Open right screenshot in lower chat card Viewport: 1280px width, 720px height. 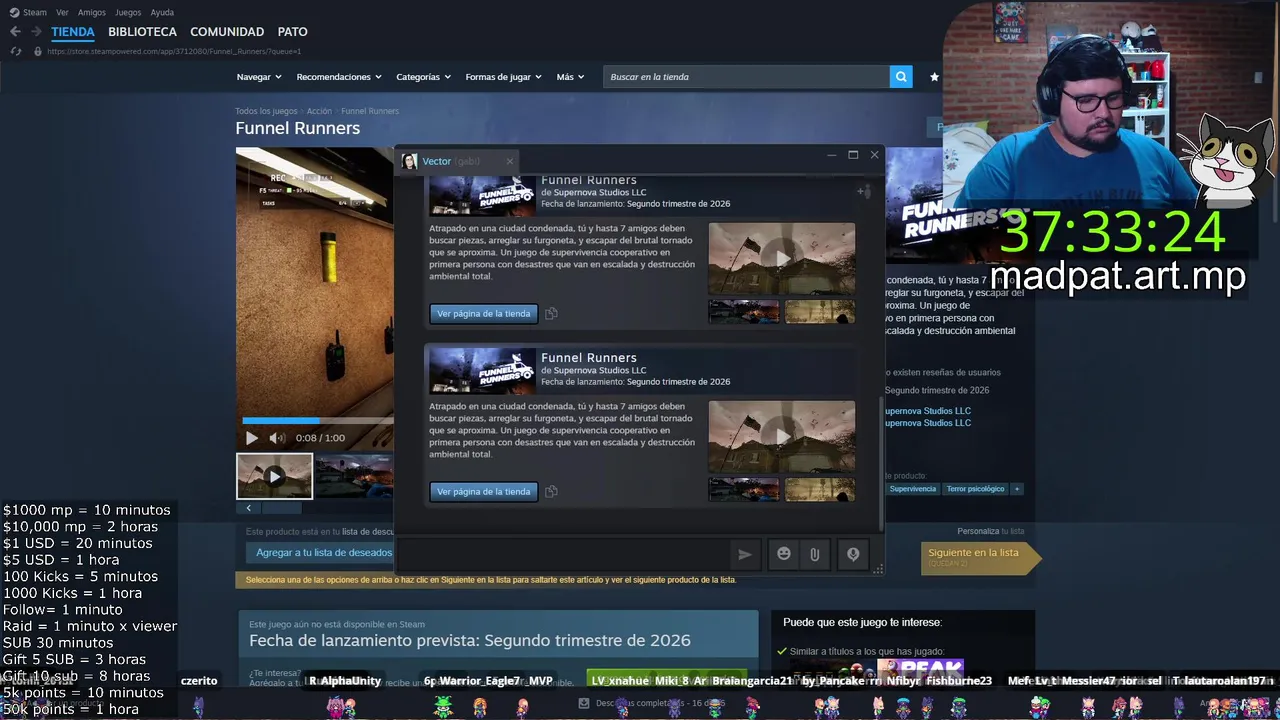[x=819, y=490]
